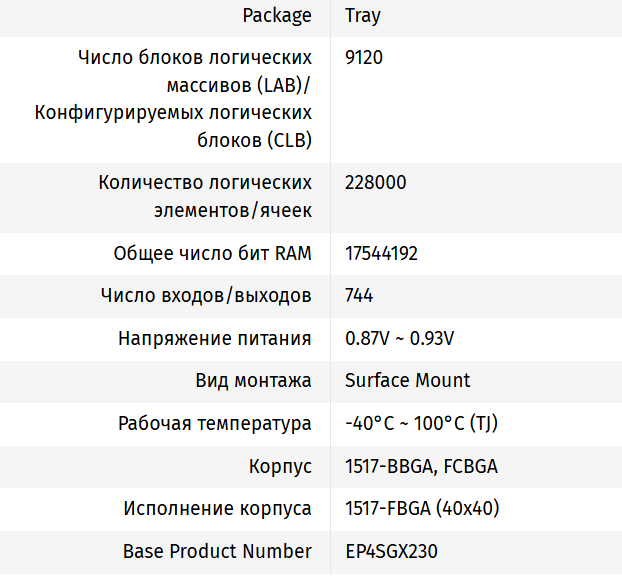Select the voltage value 0.87V ~ 0.93V
The height and width of the screenshot is (584, 622).
400,338
